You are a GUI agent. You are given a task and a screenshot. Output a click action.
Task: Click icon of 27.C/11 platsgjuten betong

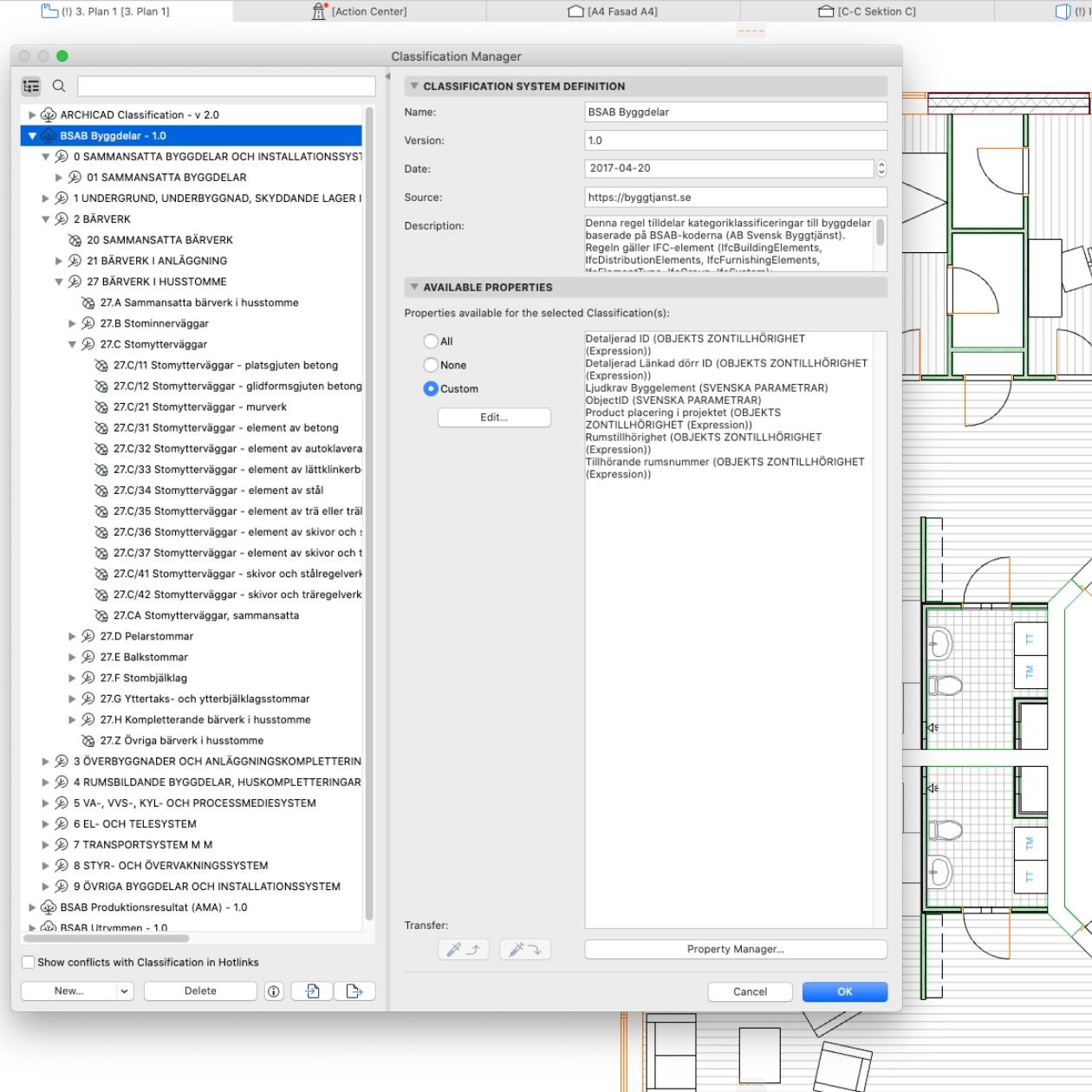[101, 365]
